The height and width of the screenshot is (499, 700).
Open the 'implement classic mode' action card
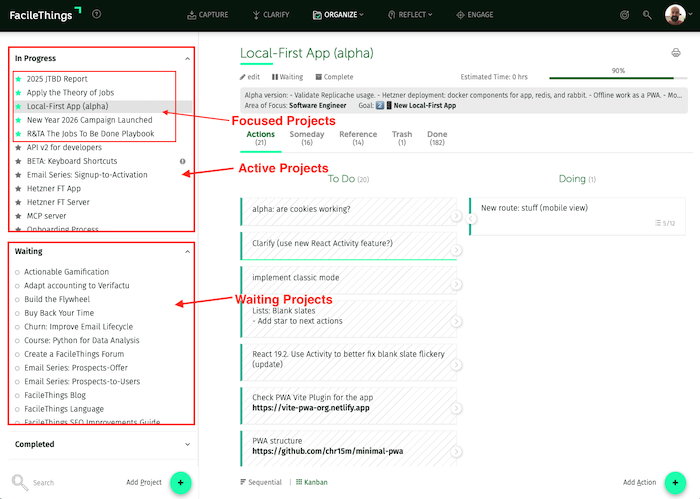(x=348, y=279)
